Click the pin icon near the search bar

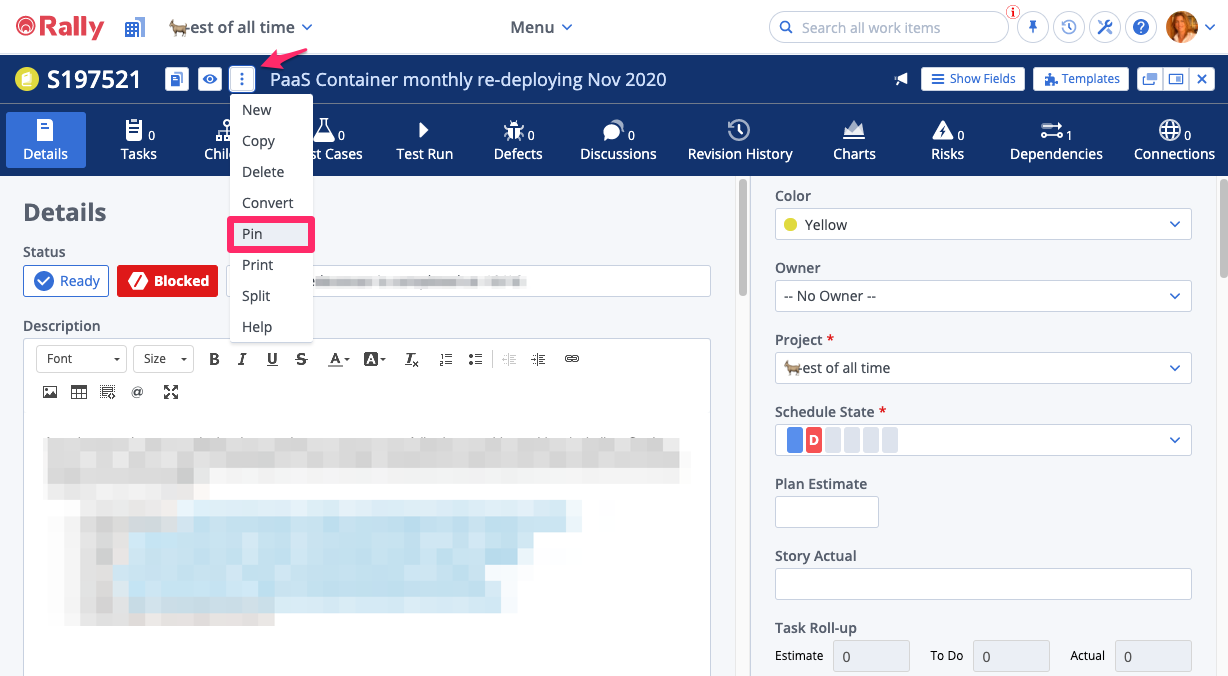1032,27
